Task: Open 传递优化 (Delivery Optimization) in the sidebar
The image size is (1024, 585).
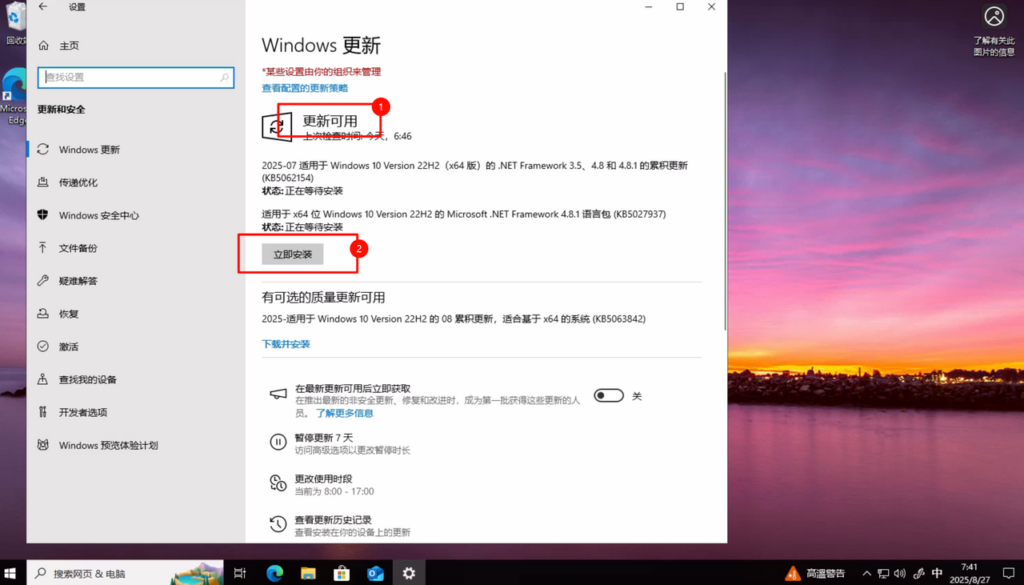Action: [x=78, y=182]
